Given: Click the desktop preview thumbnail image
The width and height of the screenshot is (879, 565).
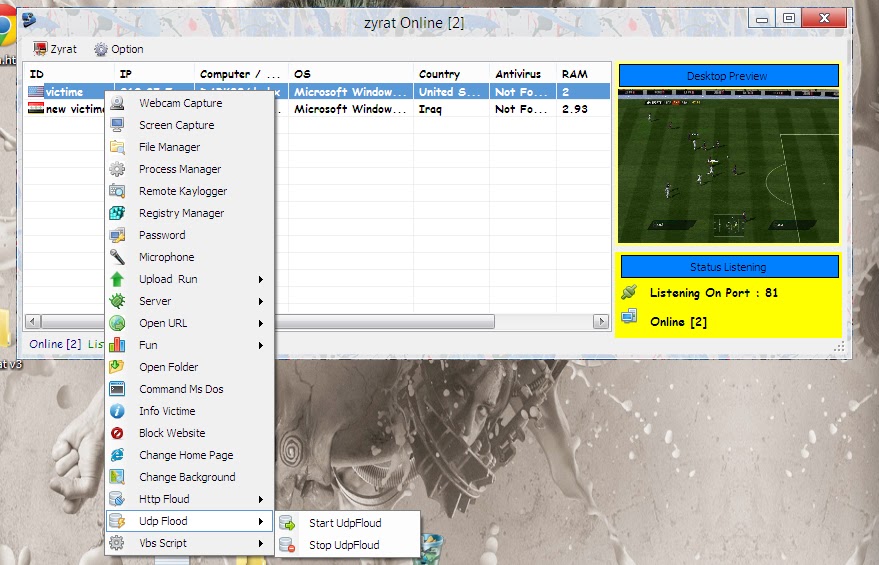Looking at the screenshot, I should point(728,165).
